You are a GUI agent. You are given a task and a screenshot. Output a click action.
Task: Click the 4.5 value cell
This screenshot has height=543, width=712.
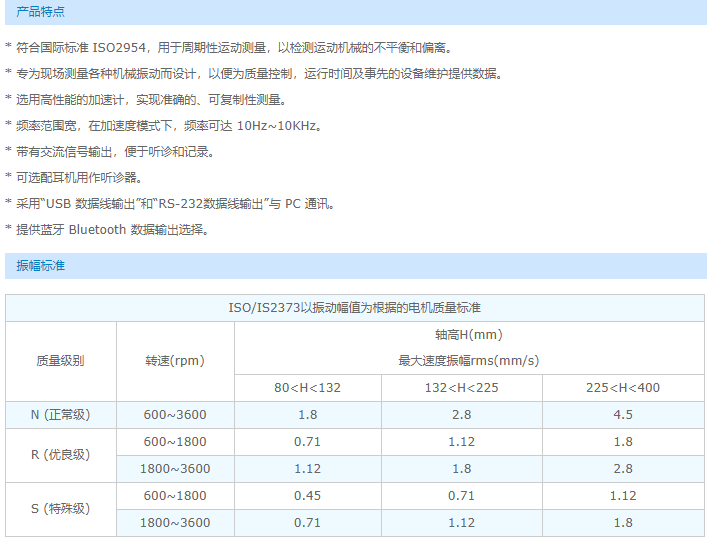[x=623, y=415]
